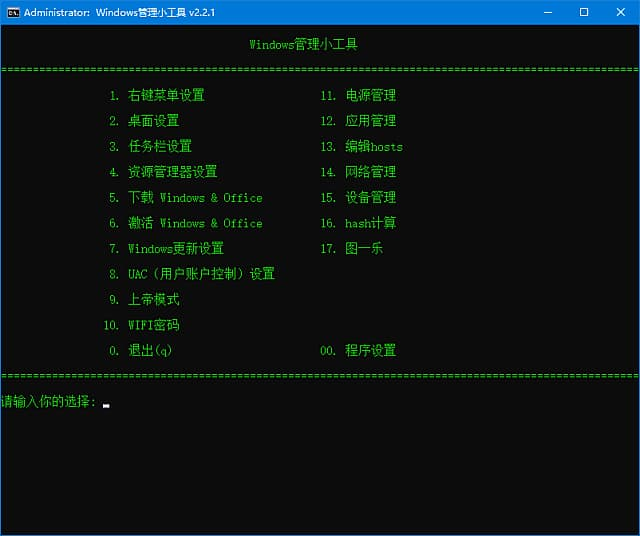Click the 退出(q) exit option
The image size is (640, 536).
click(153, 351)
